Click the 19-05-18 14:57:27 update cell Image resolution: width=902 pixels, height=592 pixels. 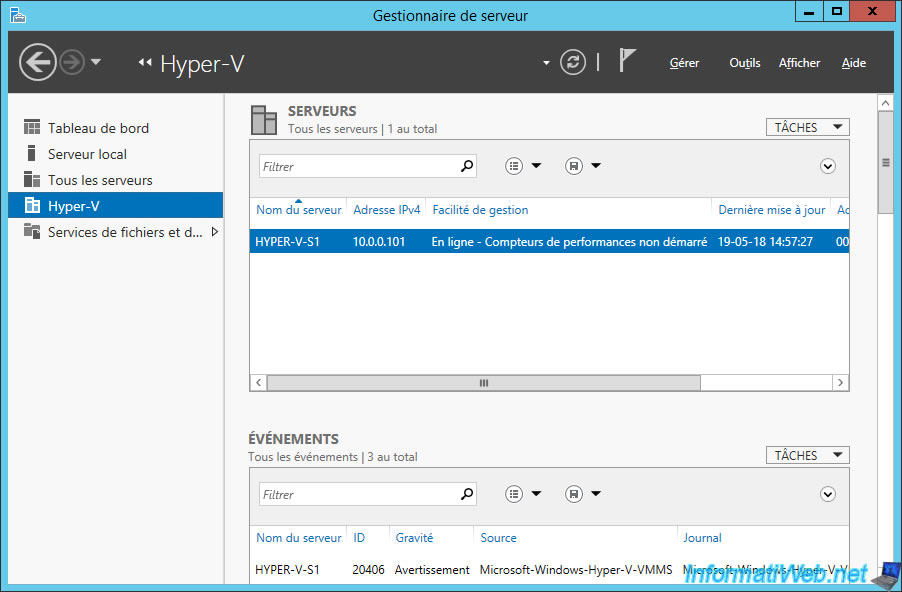click(765, 242)
